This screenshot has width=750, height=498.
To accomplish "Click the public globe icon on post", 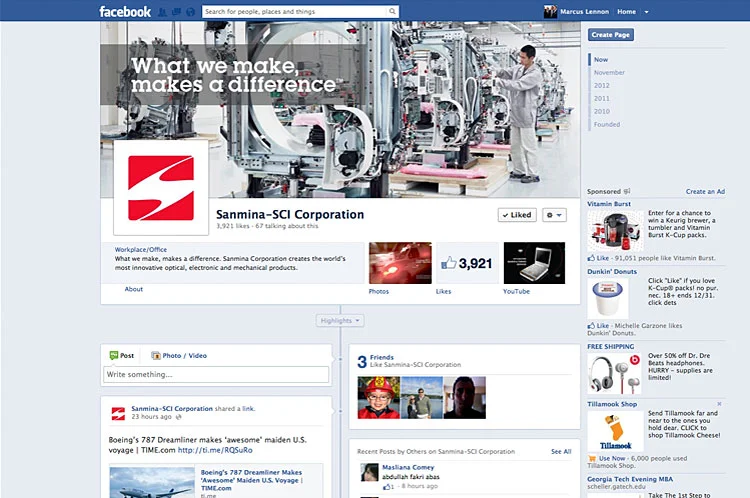I will pyautogui.click(x=178, y=417).
